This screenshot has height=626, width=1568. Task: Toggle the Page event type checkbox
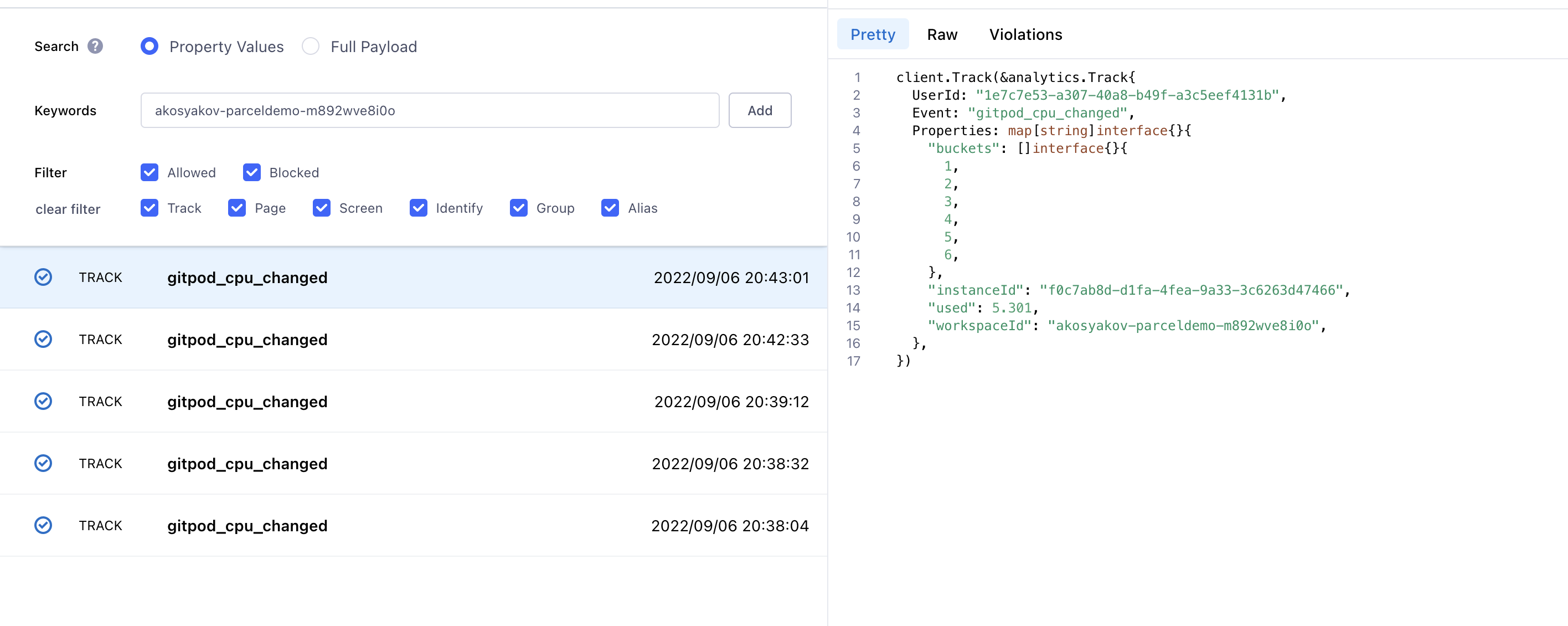(x=237, y=208)
